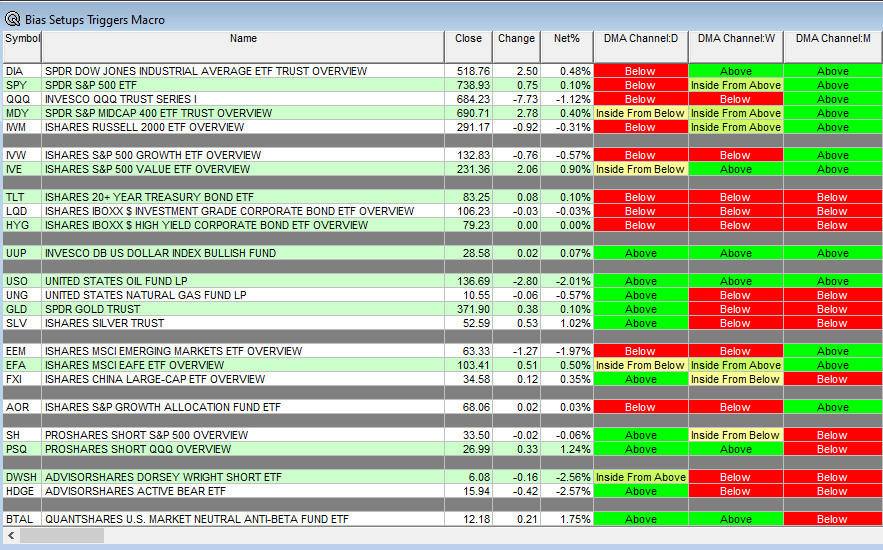The image size is (883, 550).
Task: Click SPDR GOLD TRUST name cell
Action: coord(243,309)
